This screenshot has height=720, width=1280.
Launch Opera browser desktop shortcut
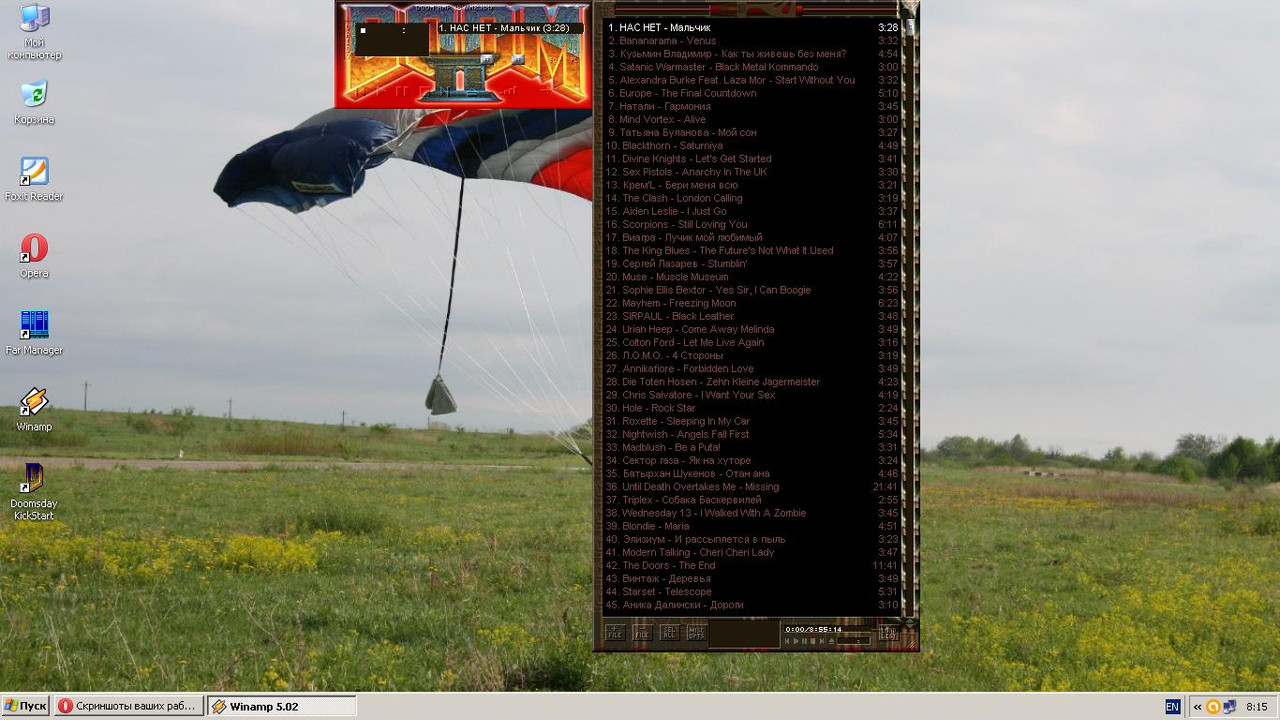34,256
